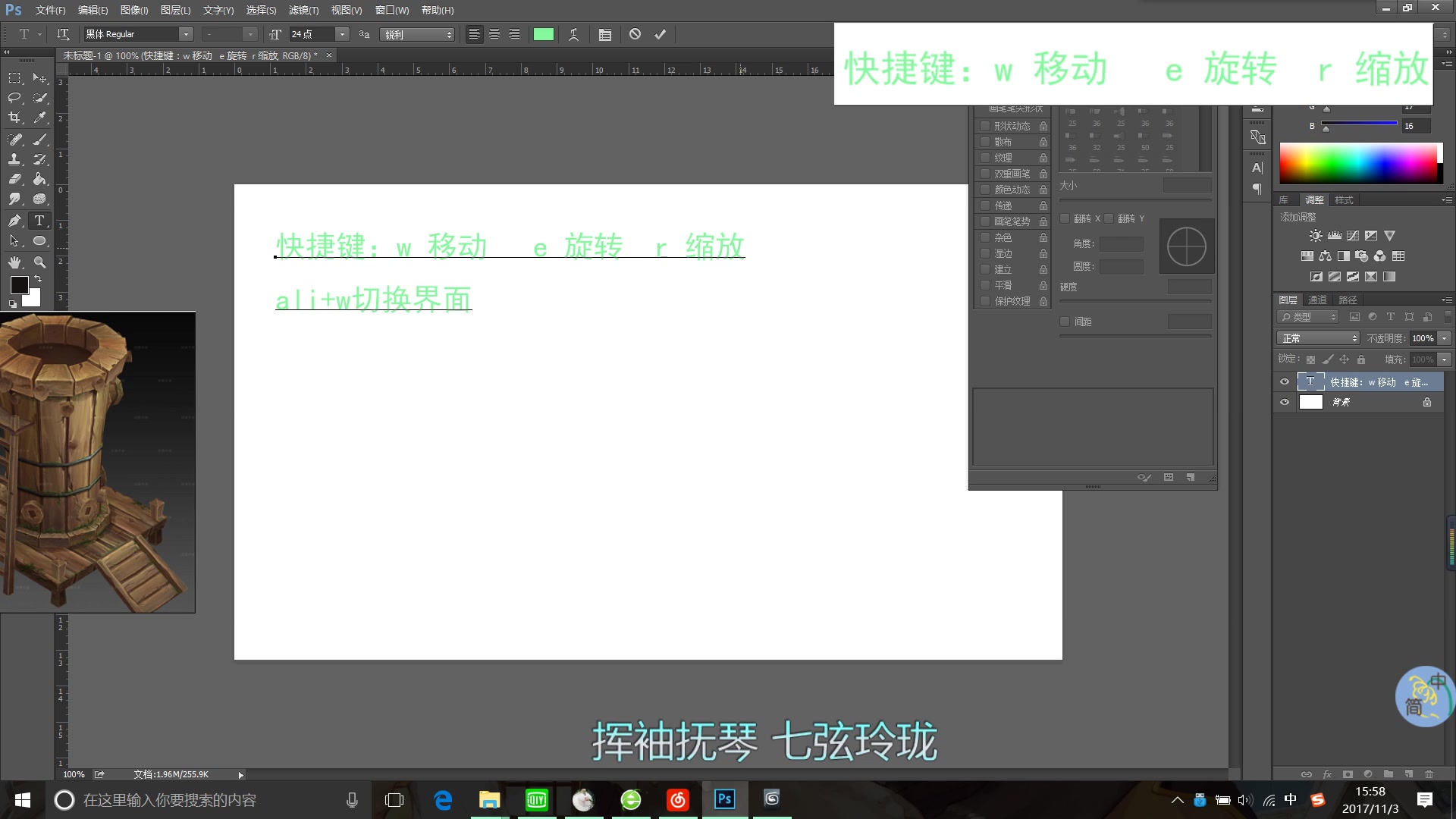Screen dimensions: 1456x819
Task: Click the 形状动态 brush option
Action: click(x=1012, y=126)
